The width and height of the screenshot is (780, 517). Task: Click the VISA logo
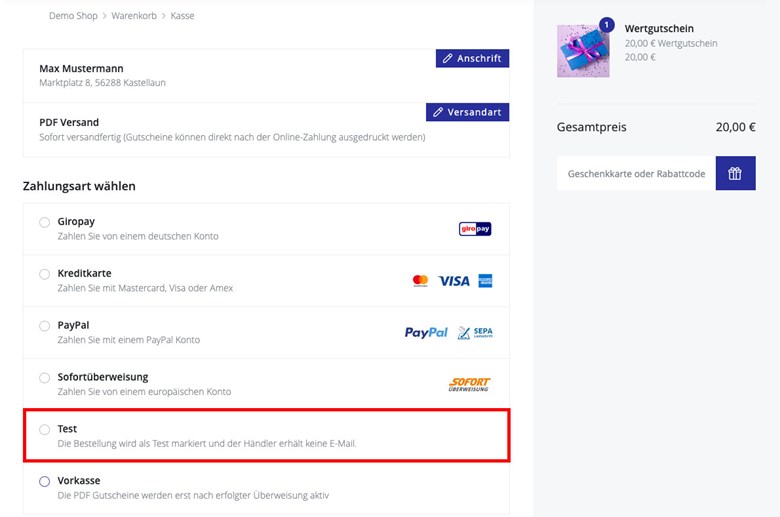454,281
